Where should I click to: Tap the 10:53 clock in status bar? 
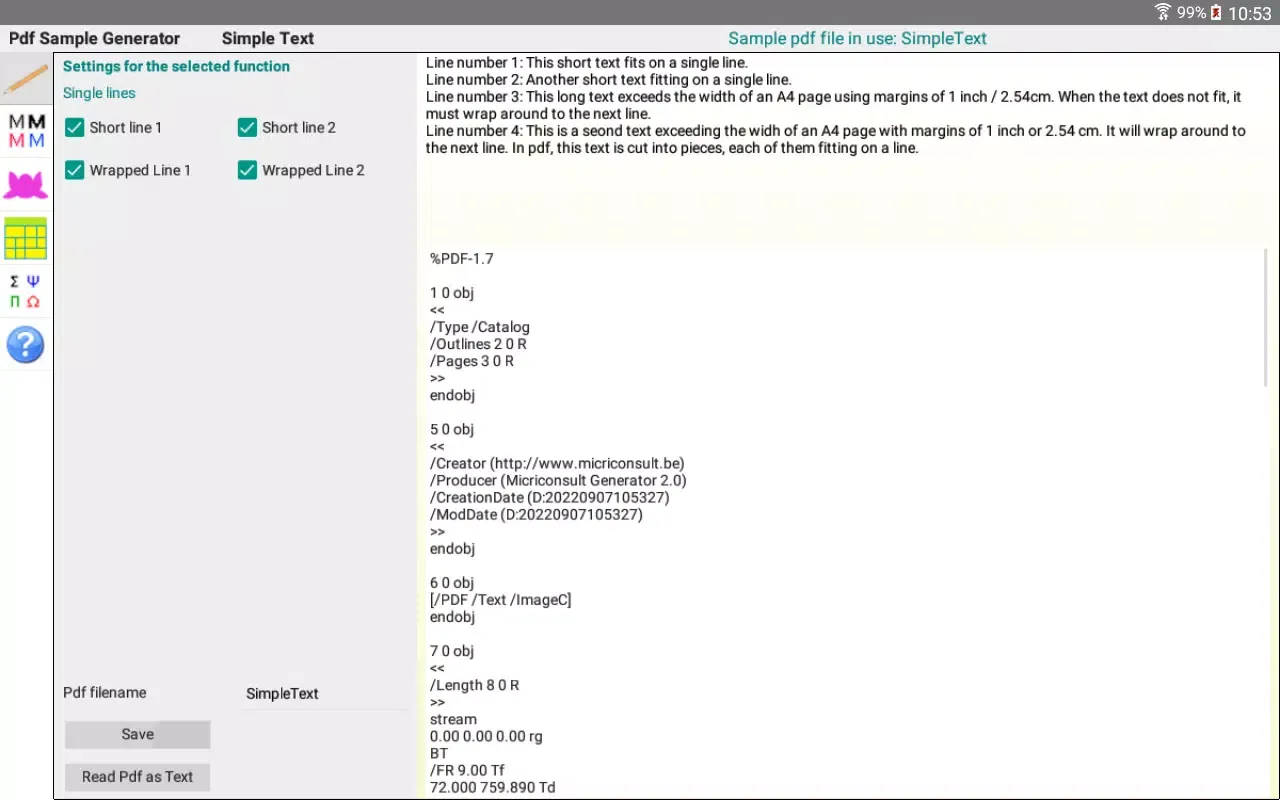click(x=1250, y=13)
